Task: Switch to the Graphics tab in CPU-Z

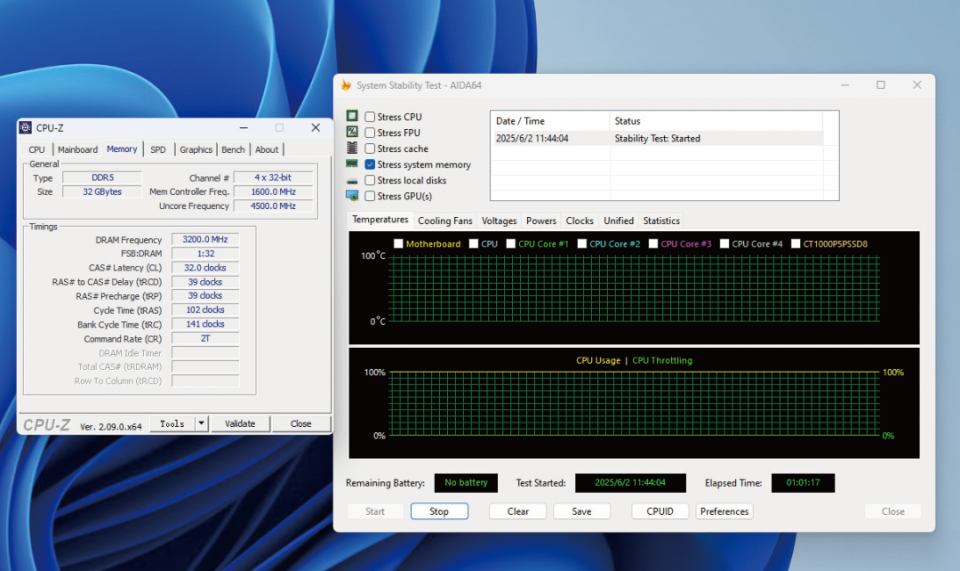Action: point(196,149)
